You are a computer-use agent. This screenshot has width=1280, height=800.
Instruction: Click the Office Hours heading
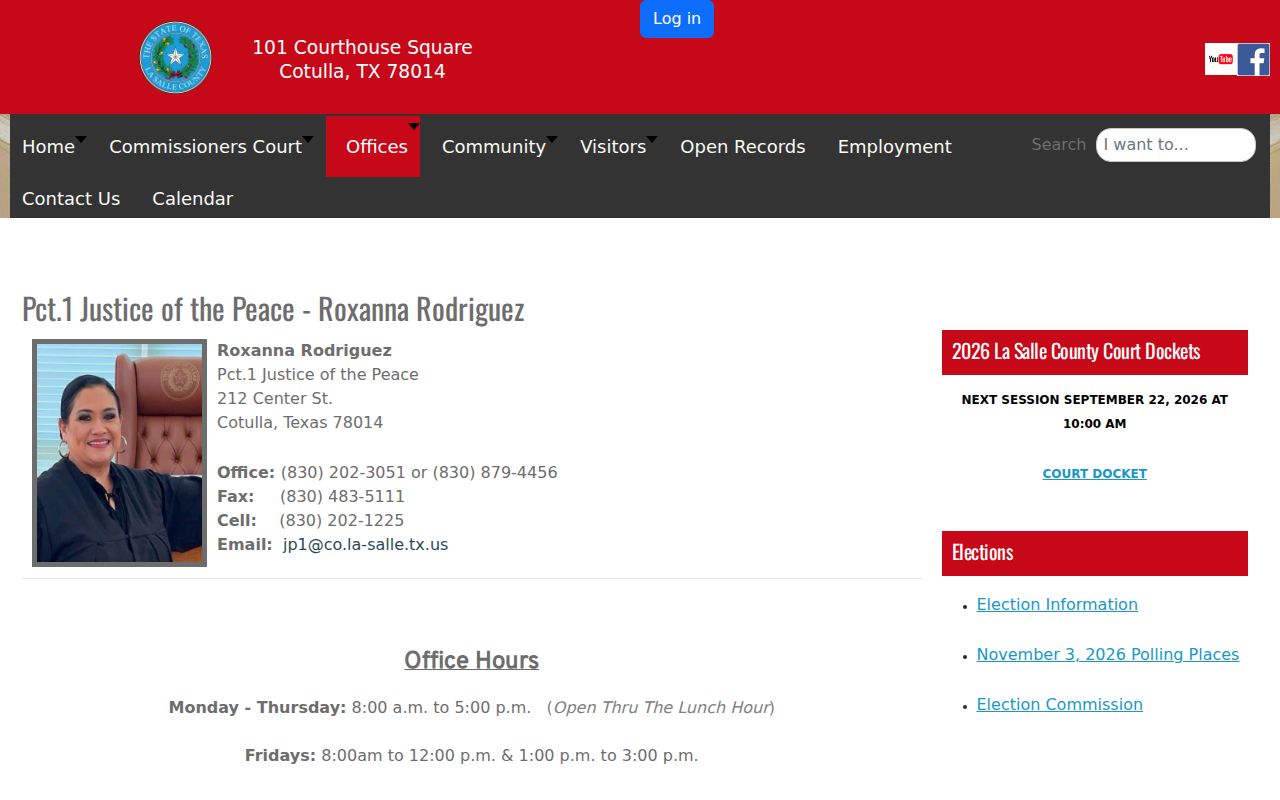tap(472, 660)
